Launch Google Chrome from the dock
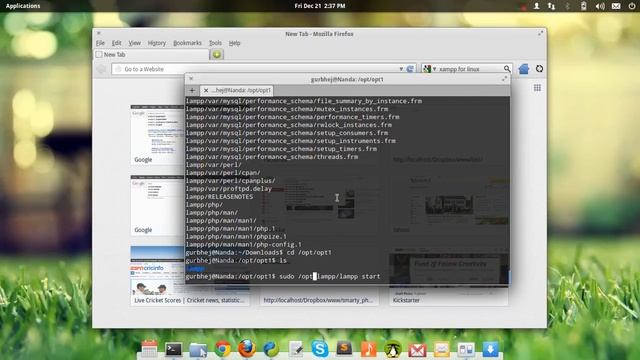 [x=223, y=349]
